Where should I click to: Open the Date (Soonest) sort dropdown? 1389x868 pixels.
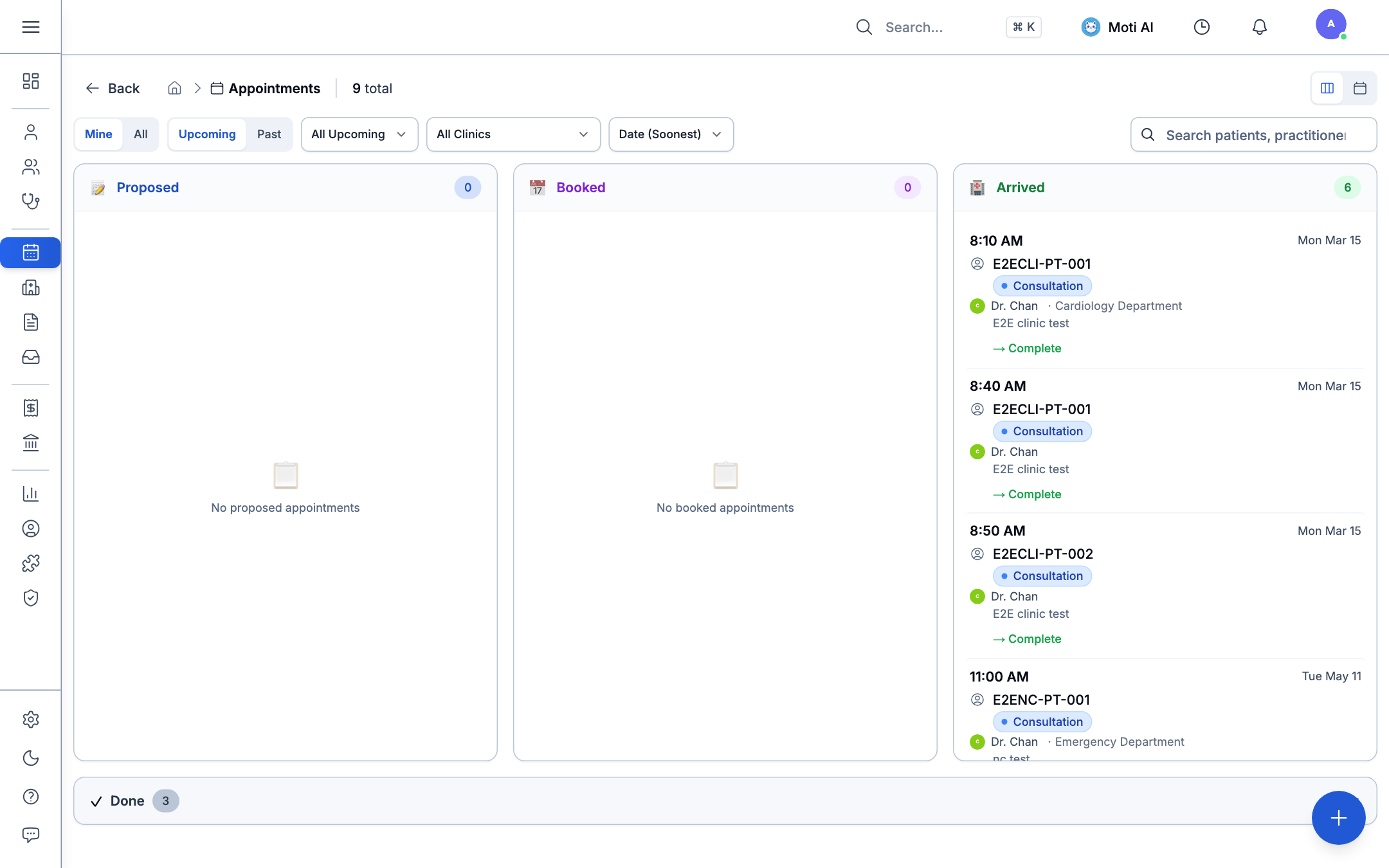click(671, 134)
